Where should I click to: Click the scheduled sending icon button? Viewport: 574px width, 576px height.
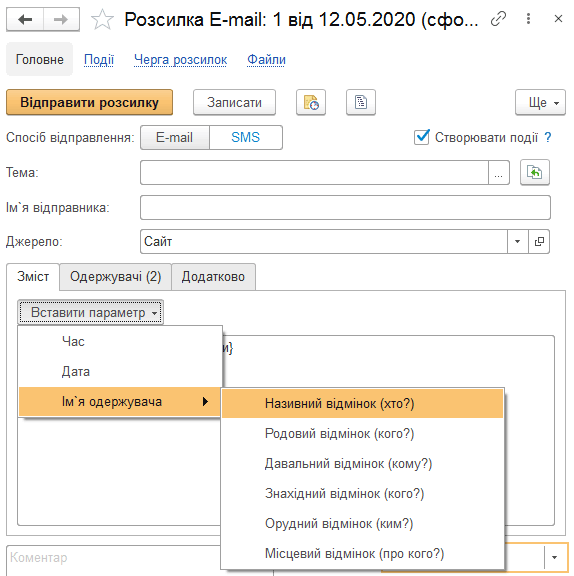coord(311,102)
